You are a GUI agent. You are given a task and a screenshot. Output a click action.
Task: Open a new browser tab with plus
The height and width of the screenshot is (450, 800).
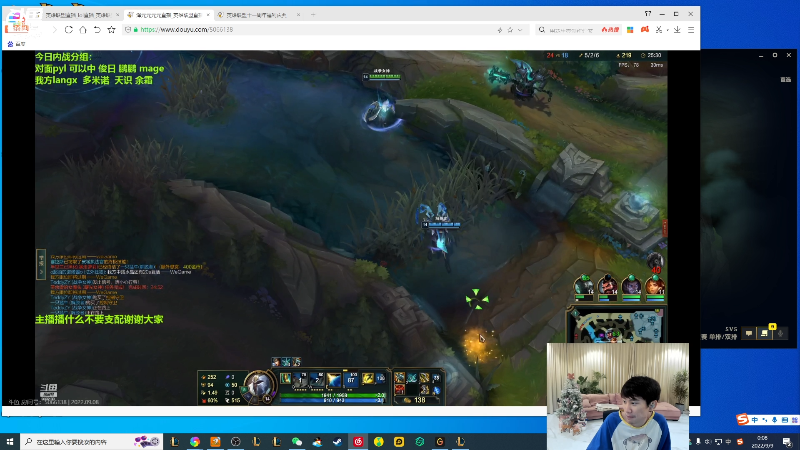[313, 15]
